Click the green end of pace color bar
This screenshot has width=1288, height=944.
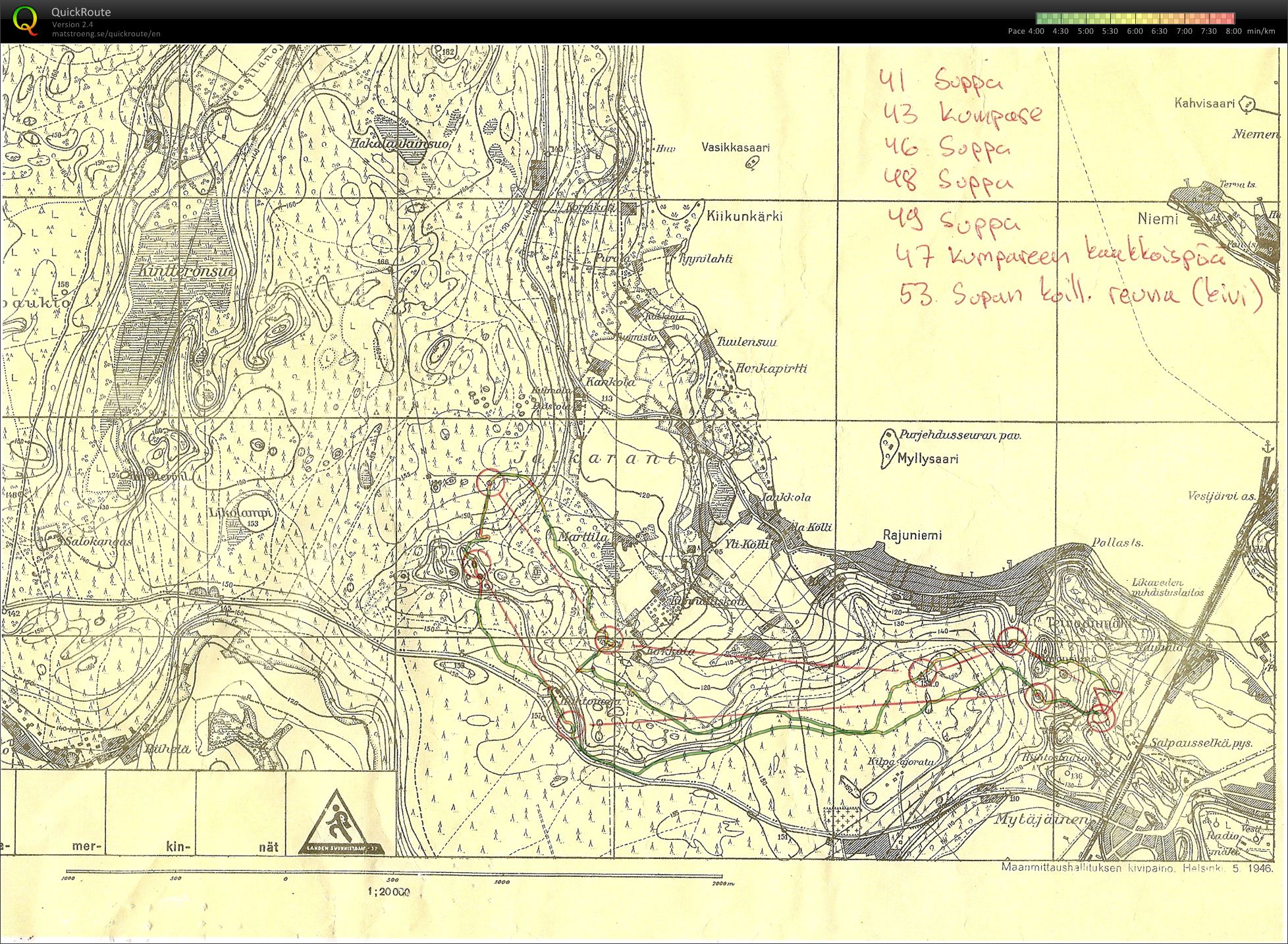1047,18
